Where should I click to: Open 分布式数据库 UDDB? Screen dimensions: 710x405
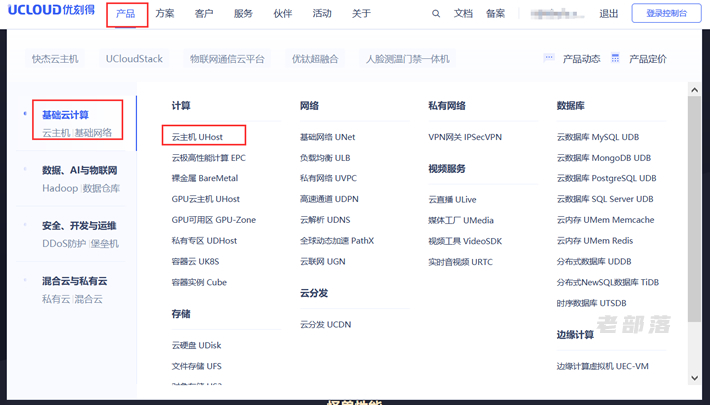(594, 261)
